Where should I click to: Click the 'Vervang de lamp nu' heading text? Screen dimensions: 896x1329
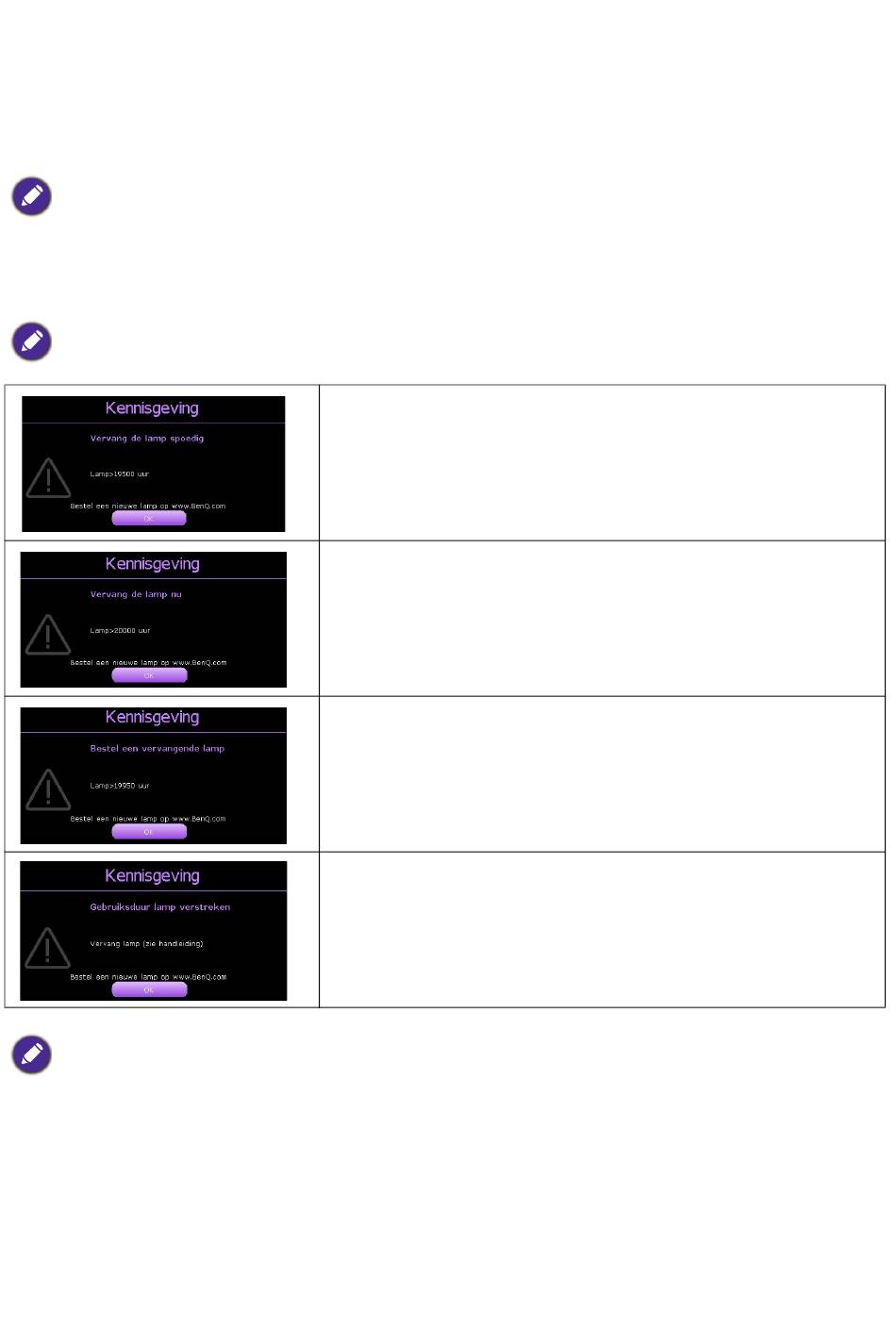pos(136,595)
